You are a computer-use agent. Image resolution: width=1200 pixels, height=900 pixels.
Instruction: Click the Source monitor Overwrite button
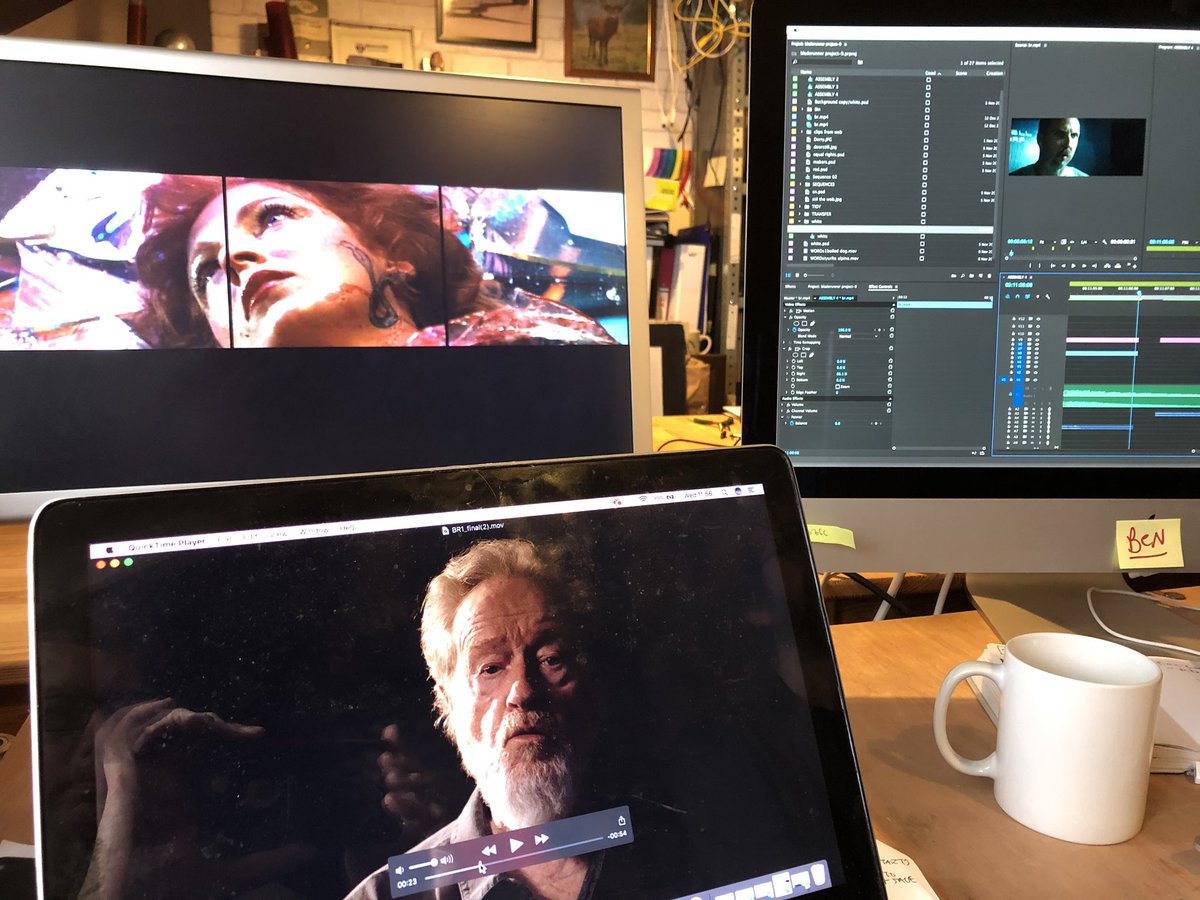(1118, 265)
